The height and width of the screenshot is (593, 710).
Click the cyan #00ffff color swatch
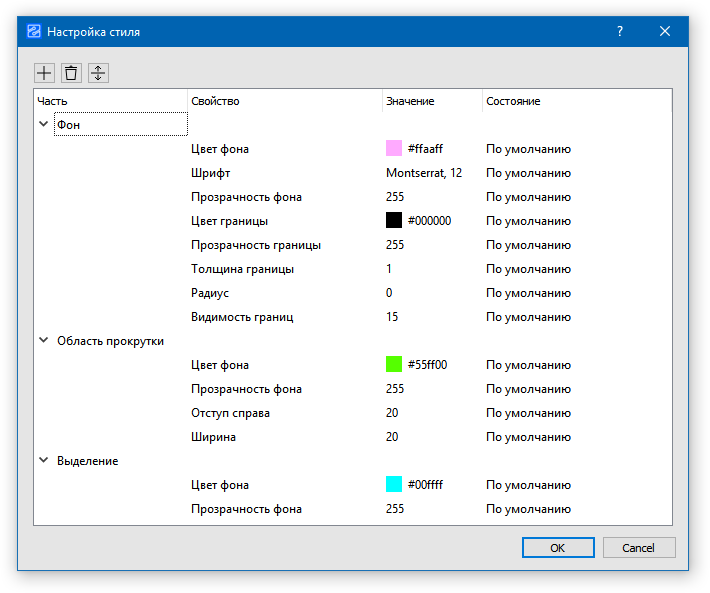[394, 485]
